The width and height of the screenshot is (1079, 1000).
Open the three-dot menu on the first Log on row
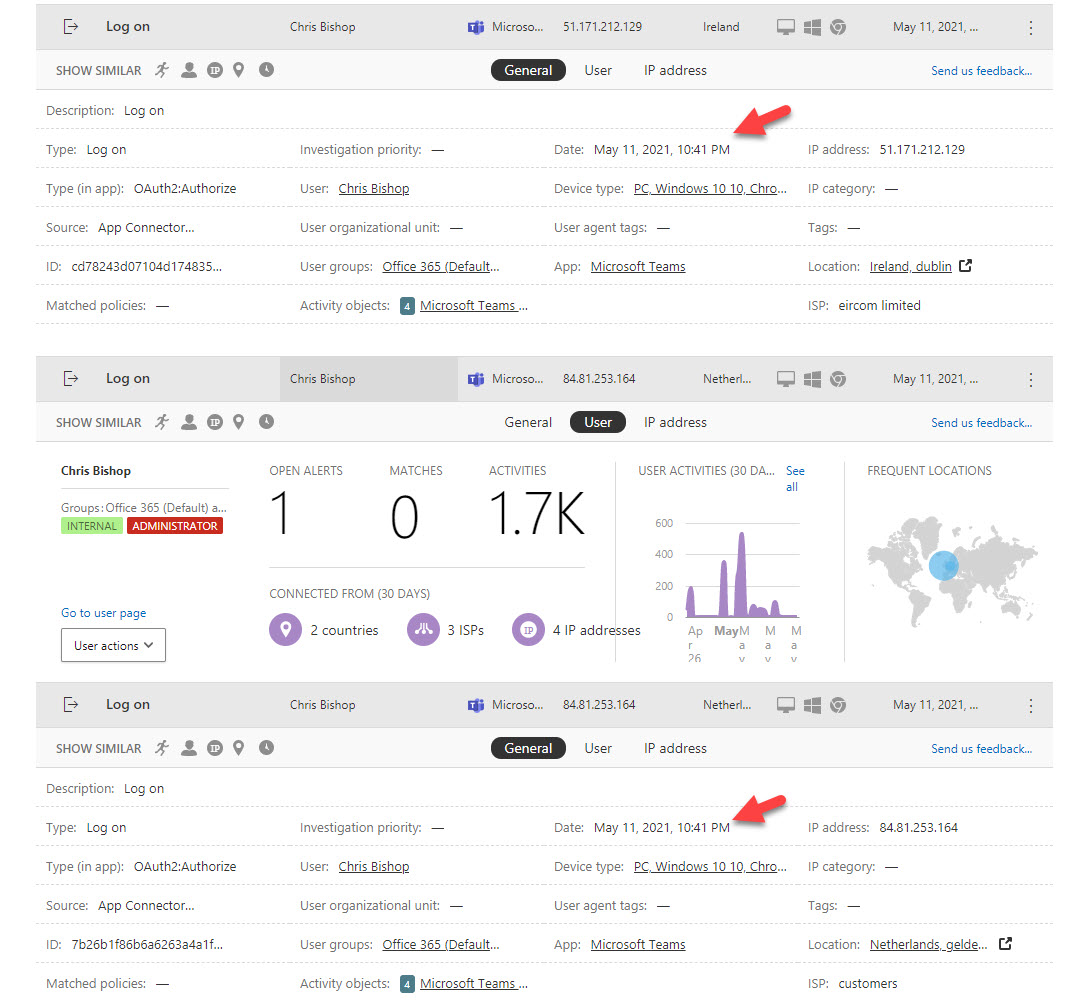coord(1031,28)
